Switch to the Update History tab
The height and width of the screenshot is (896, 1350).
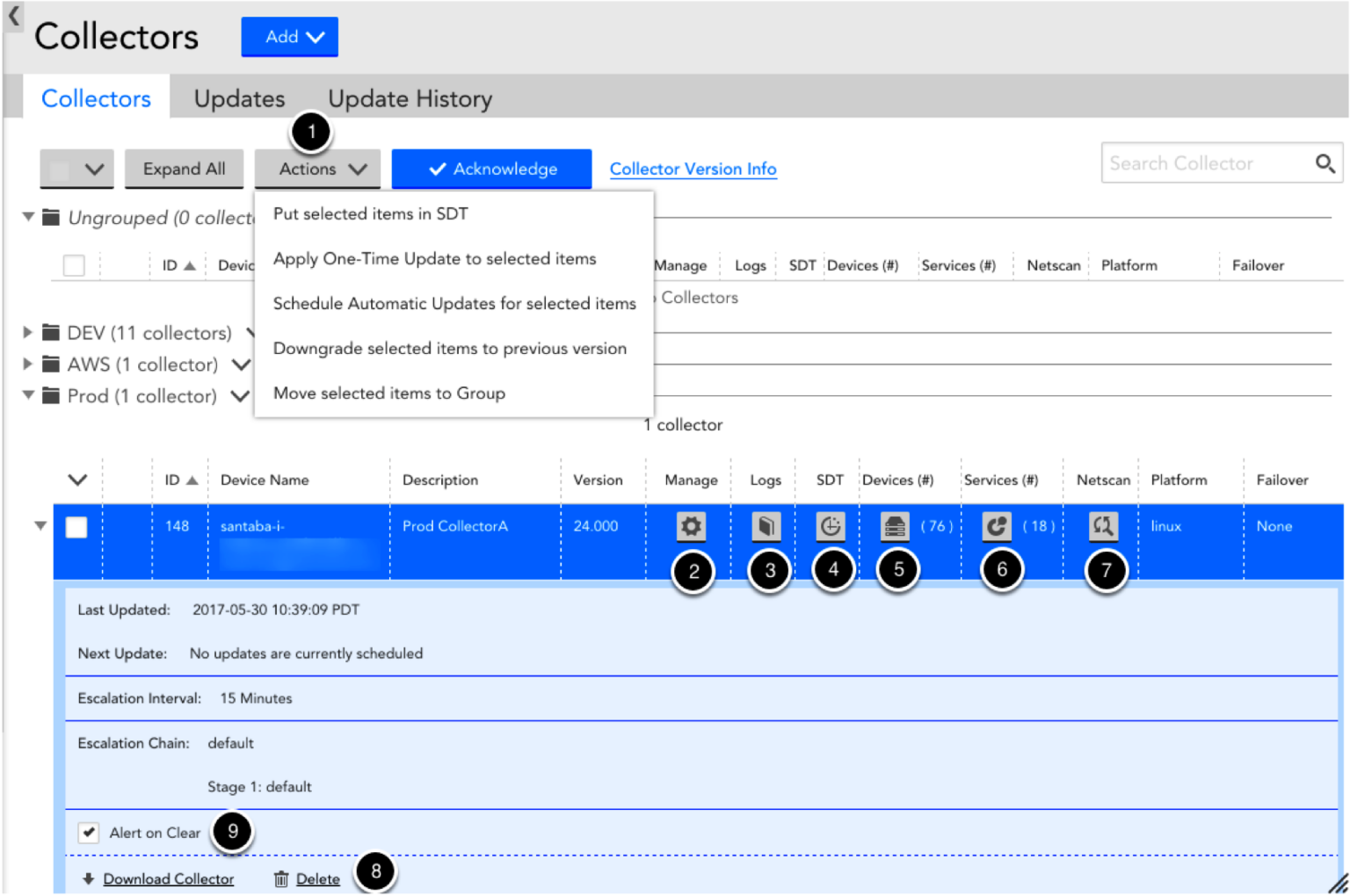click(410, 98)
